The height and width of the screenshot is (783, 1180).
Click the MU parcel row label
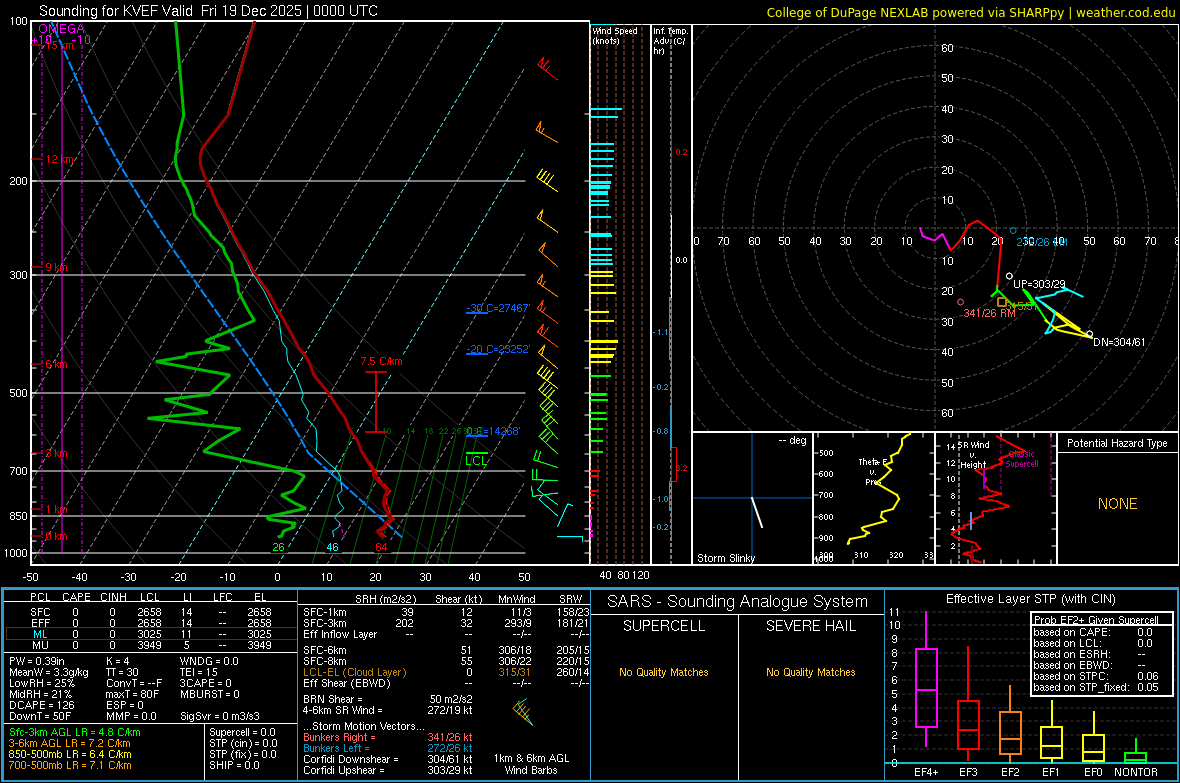(x=41, y=645)
